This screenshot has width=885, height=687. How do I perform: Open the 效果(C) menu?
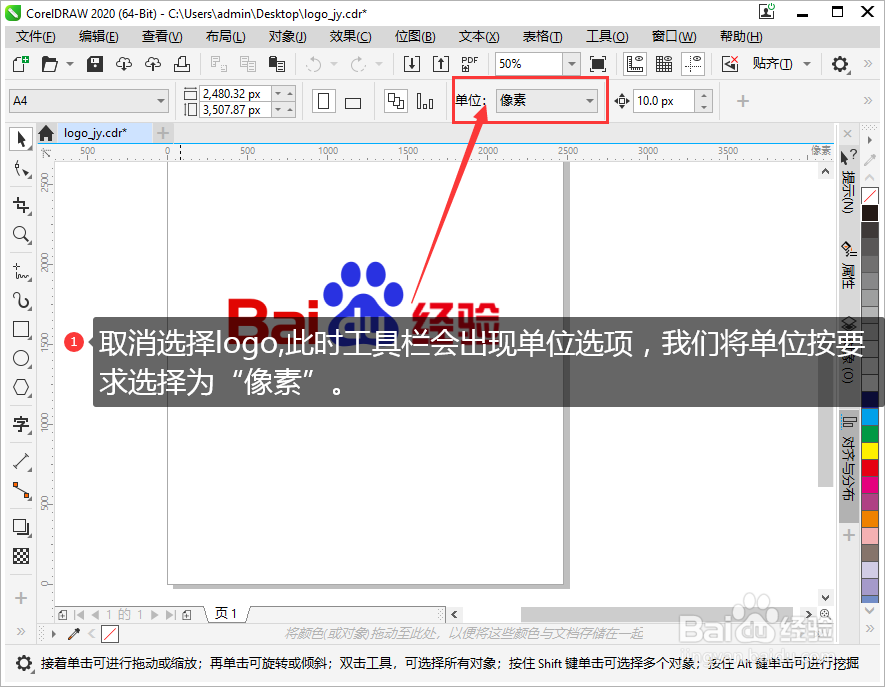(x=351, y=37)
